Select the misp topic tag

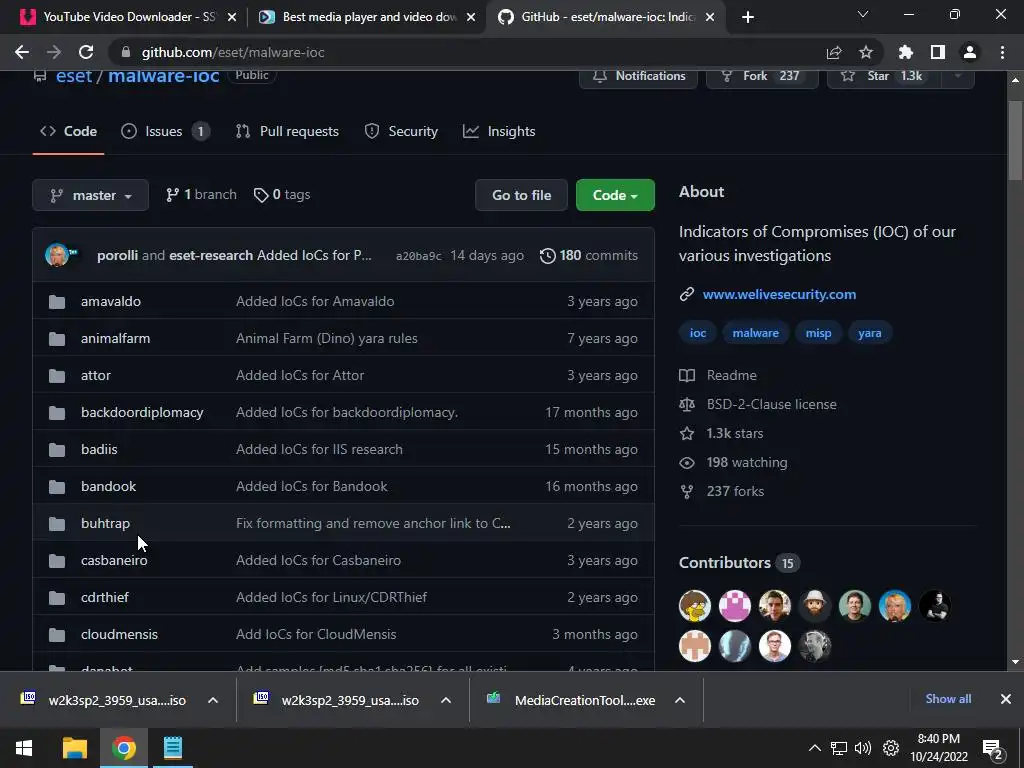pyautogui.click(x=818, y=333)
